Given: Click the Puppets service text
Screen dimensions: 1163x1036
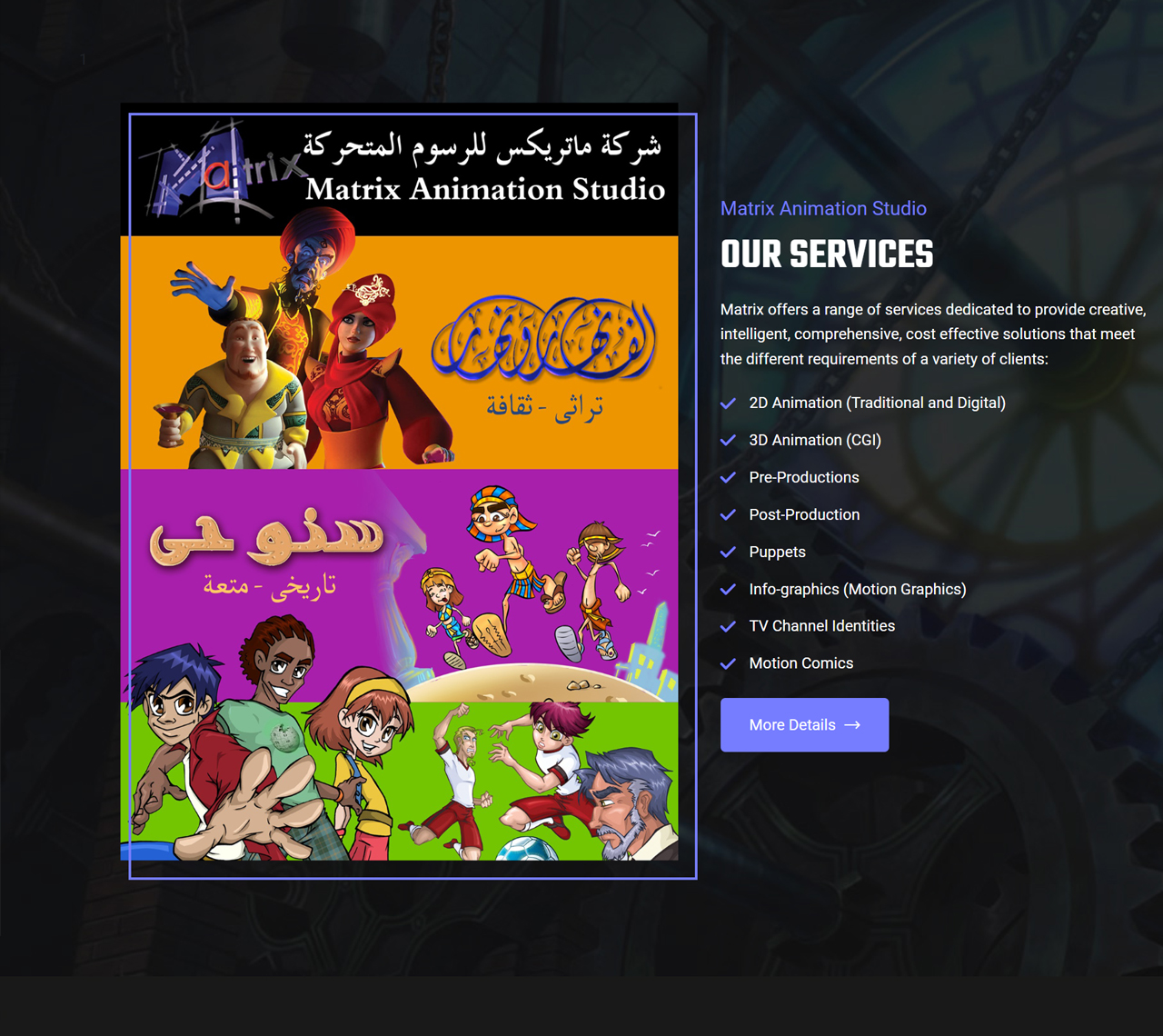Looking at the screenshot, I should point(777,552).
